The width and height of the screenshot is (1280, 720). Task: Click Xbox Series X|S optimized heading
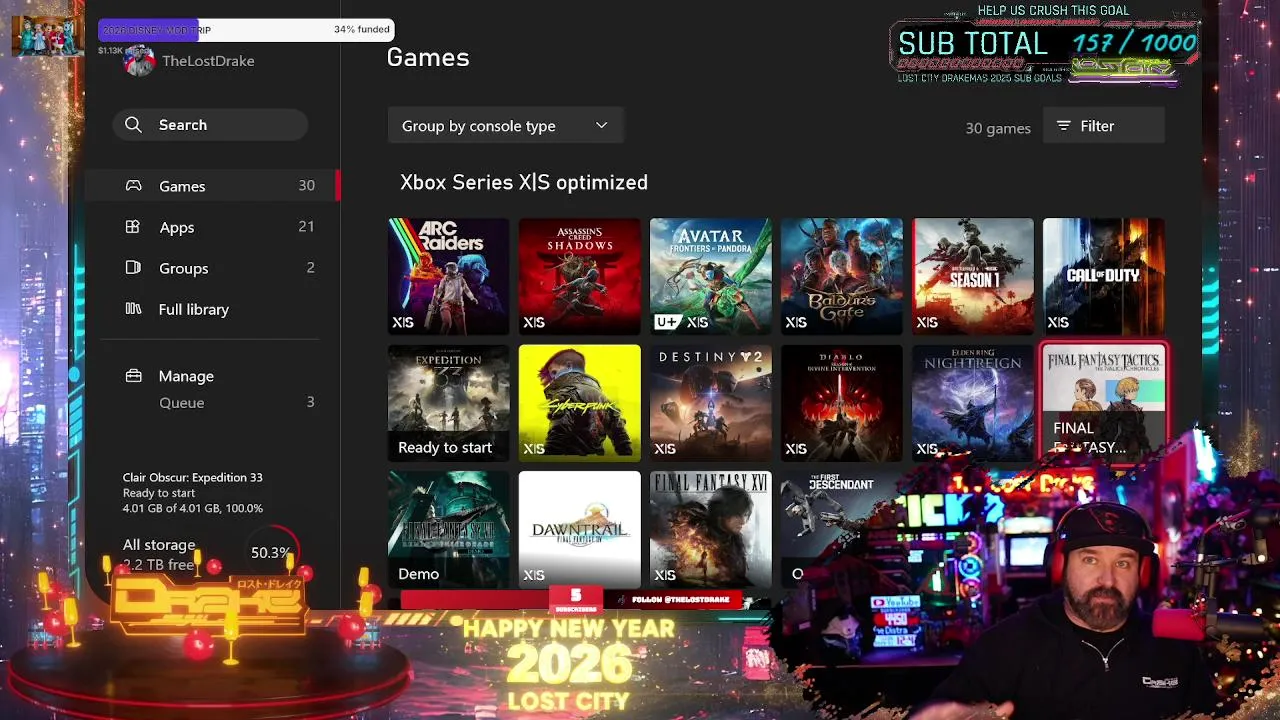pos(524,183)
